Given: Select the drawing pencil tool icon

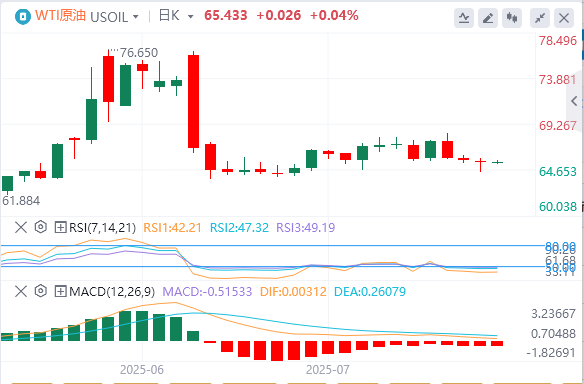Looking at the screenshot, I should pos(488,18).
